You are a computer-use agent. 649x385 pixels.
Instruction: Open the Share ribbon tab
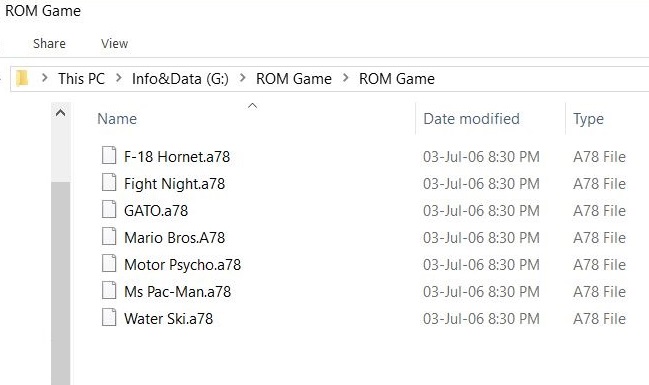click(49, 43)
